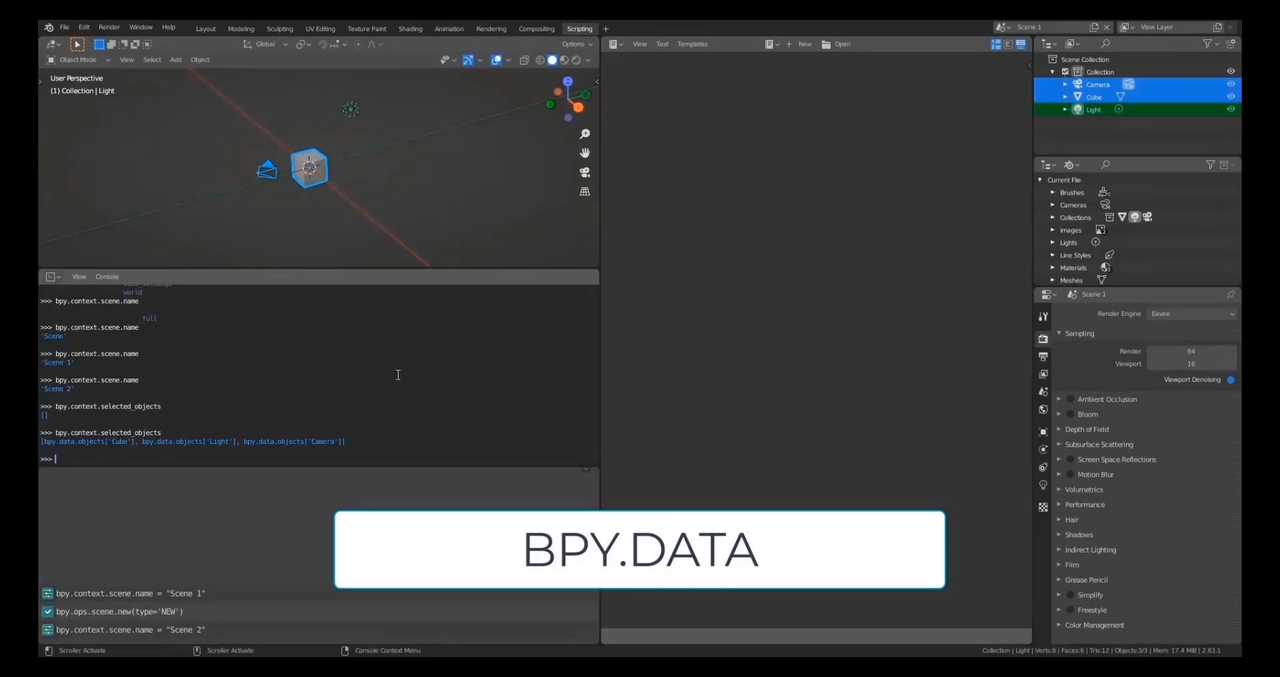Toggle camera view icon in the viewport
1280x677 pixels.
click(585, 172)
